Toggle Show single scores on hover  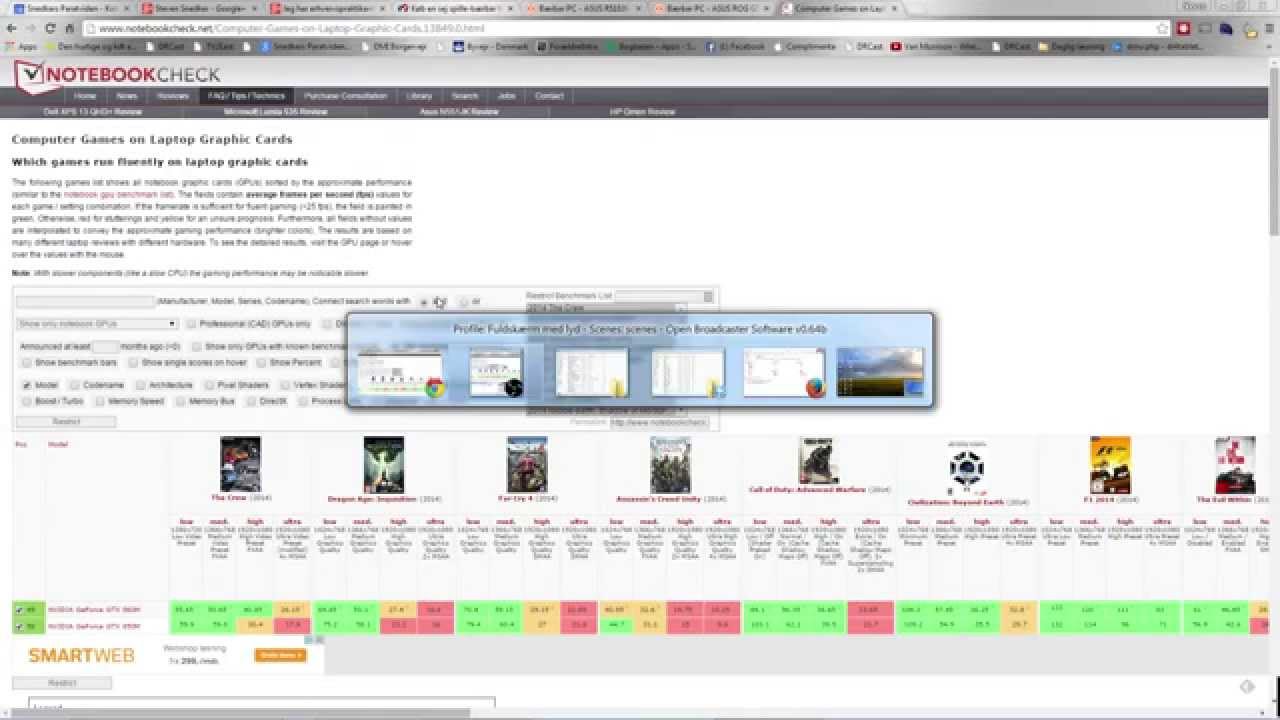click(133, 363)
